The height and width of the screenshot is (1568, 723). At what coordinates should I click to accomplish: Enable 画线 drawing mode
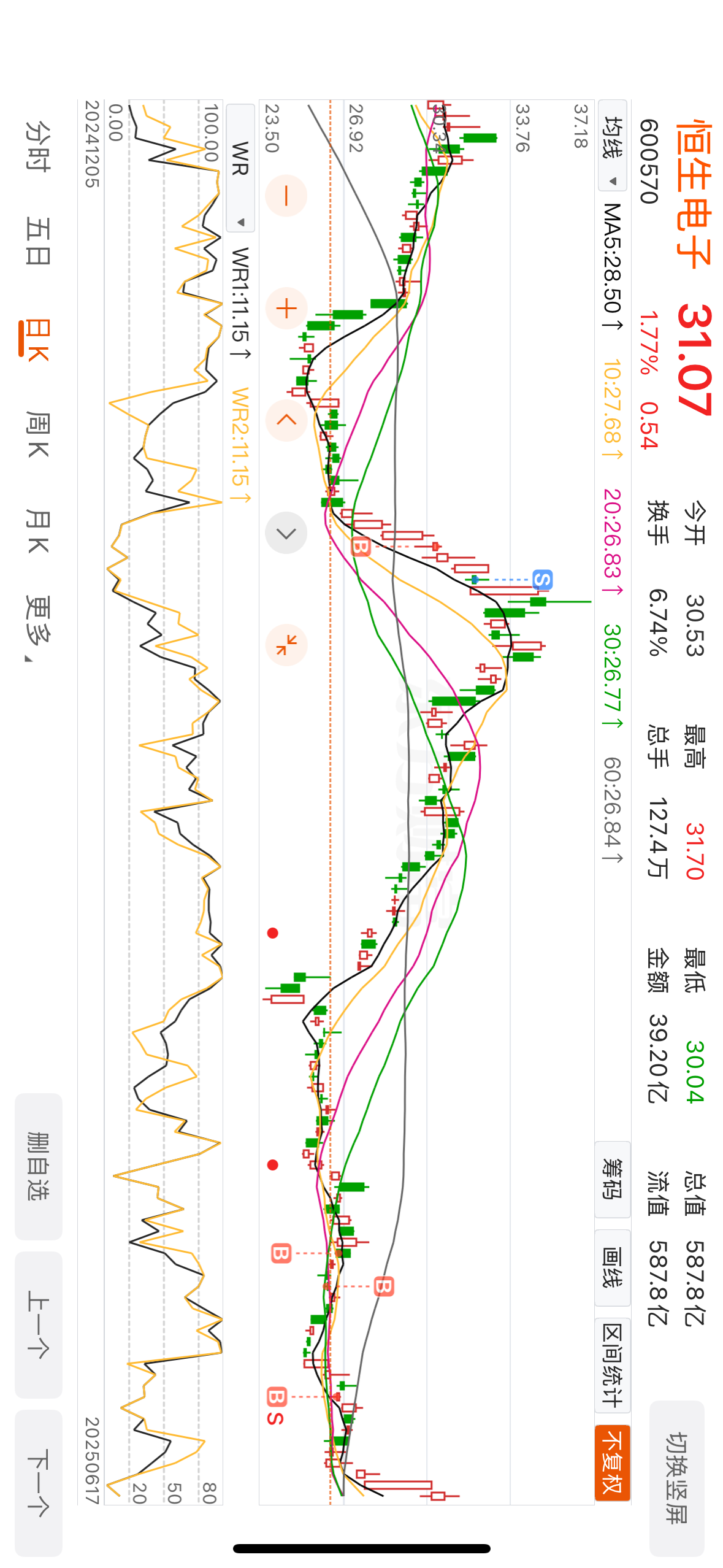pos(612,1267)
